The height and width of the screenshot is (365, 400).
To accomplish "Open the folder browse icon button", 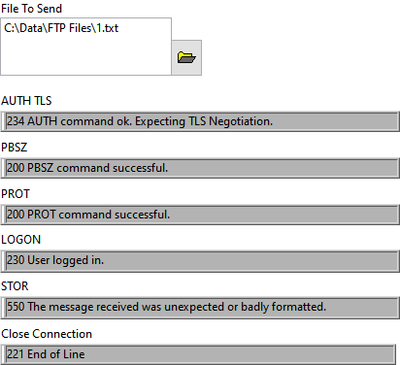I will [x=187, y=58].
